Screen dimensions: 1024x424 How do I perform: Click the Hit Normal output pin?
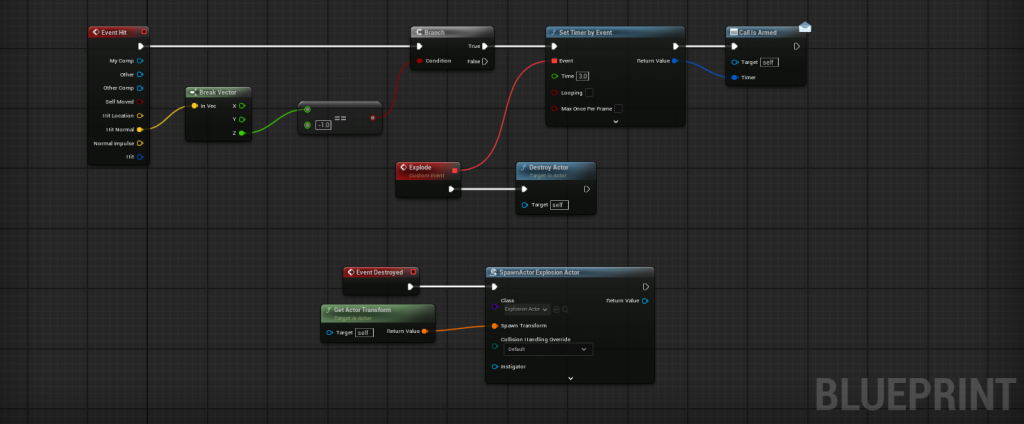coord(139,129)
